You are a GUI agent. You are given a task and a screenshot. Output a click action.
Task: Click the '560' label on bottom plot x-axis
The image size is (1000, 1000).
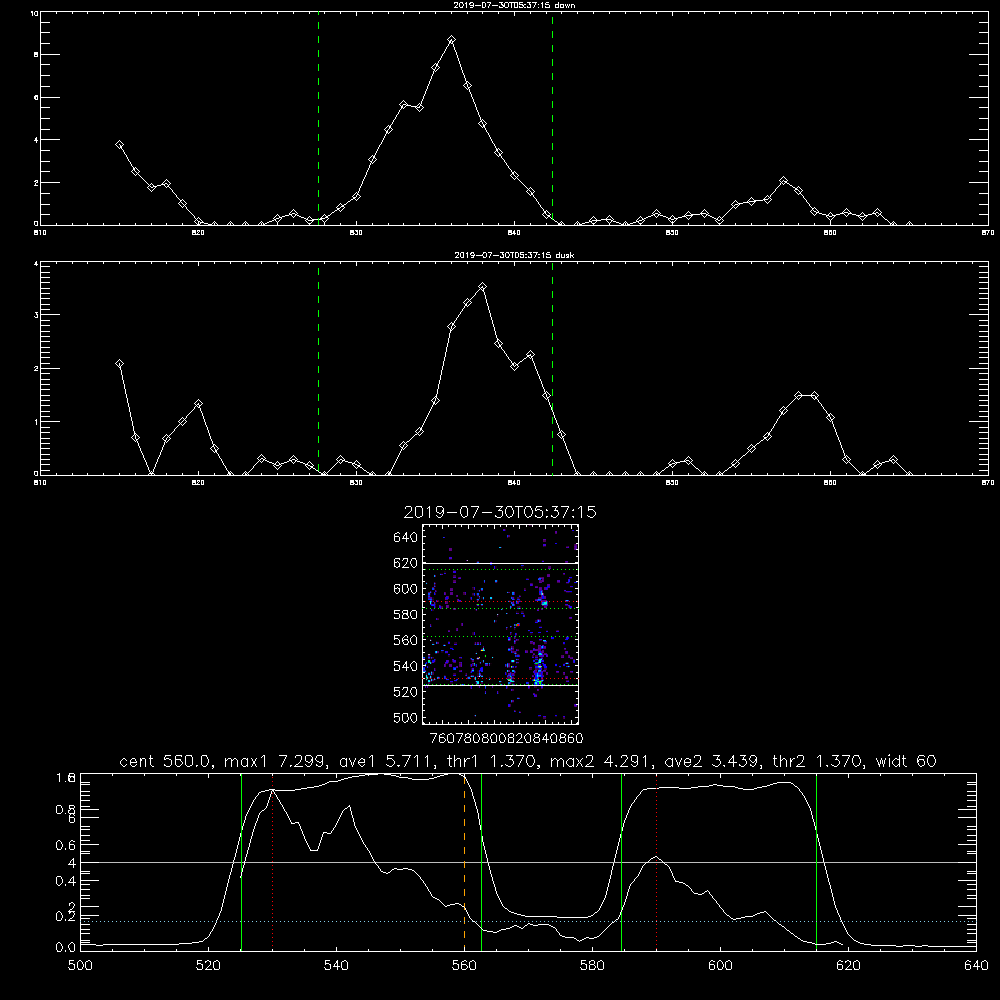(x=464, y=966)
